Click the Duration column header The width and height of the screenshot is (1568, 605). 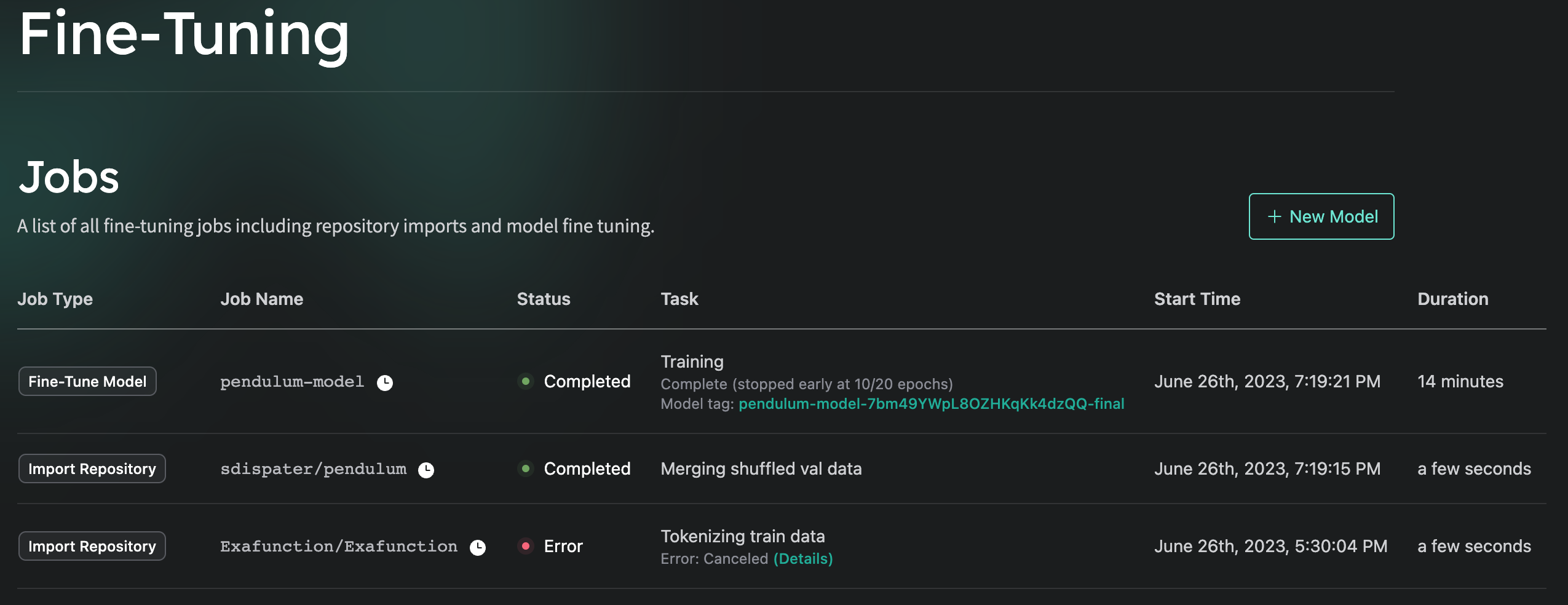tap(1453, 299)
